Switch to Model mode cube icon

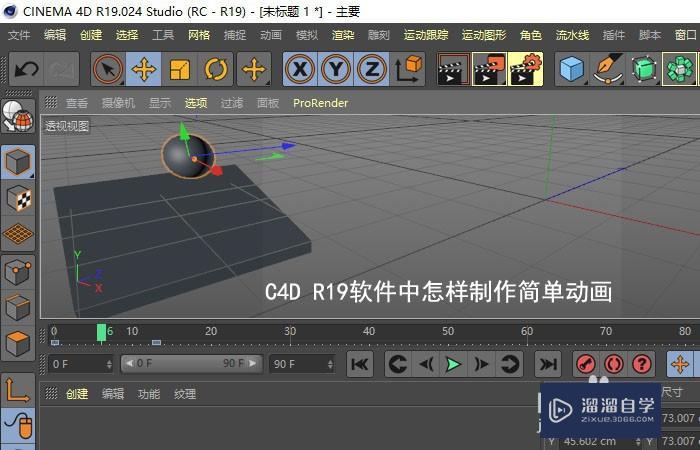click(x=18, y=162)
